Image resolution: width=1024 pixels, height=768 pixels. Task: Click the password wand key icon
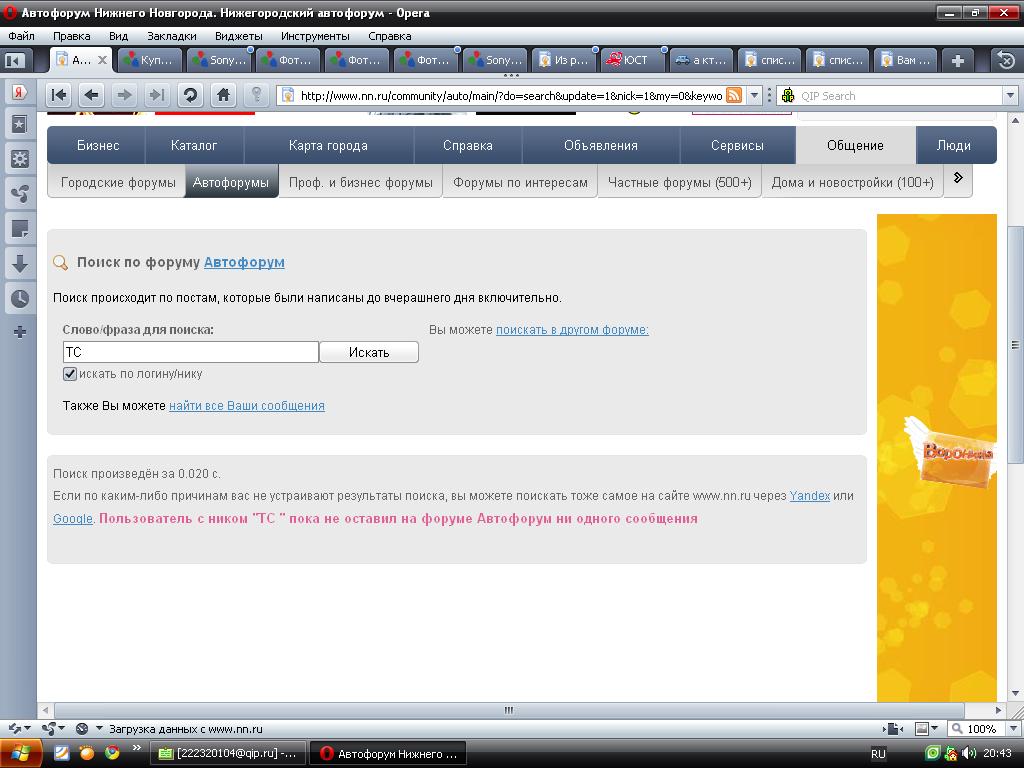(x=257, y=95)
